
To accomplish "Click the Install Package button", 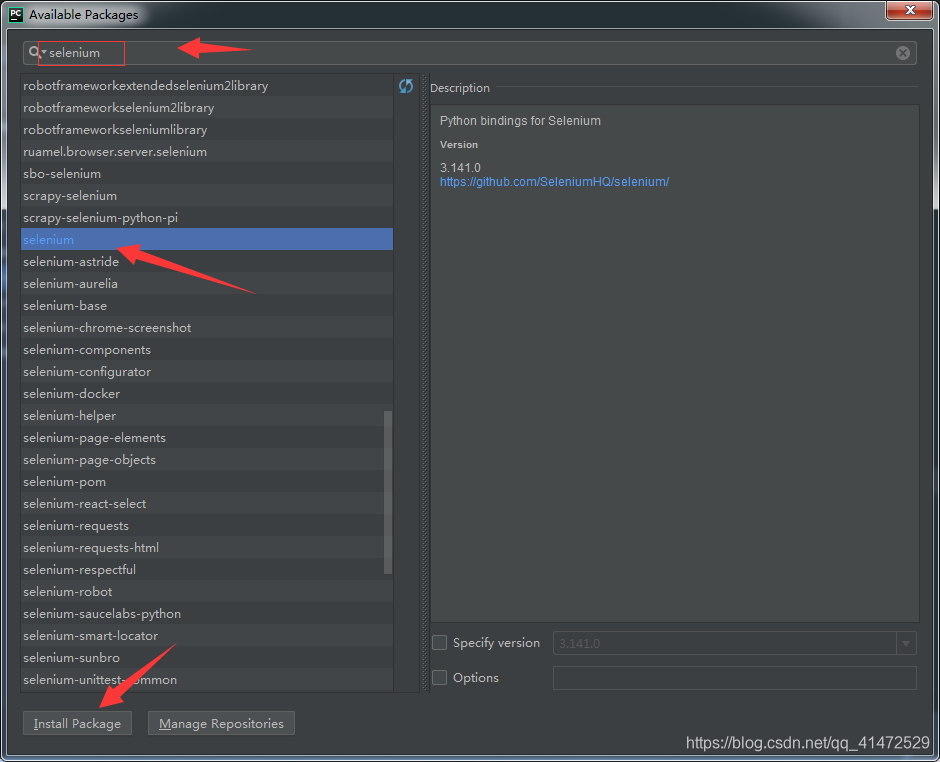I will coord(77,724).
